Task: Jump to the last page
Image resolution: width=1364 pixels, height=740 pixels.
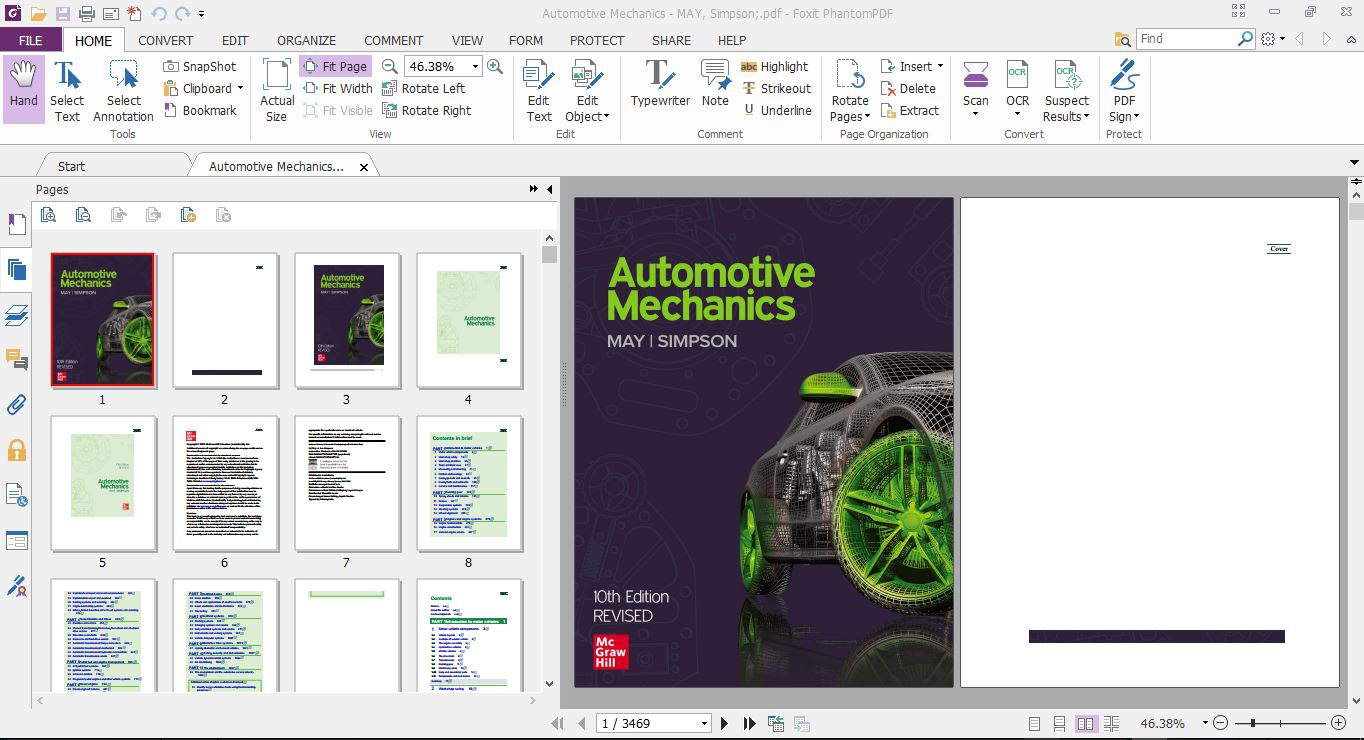Action: click(749, 723)
